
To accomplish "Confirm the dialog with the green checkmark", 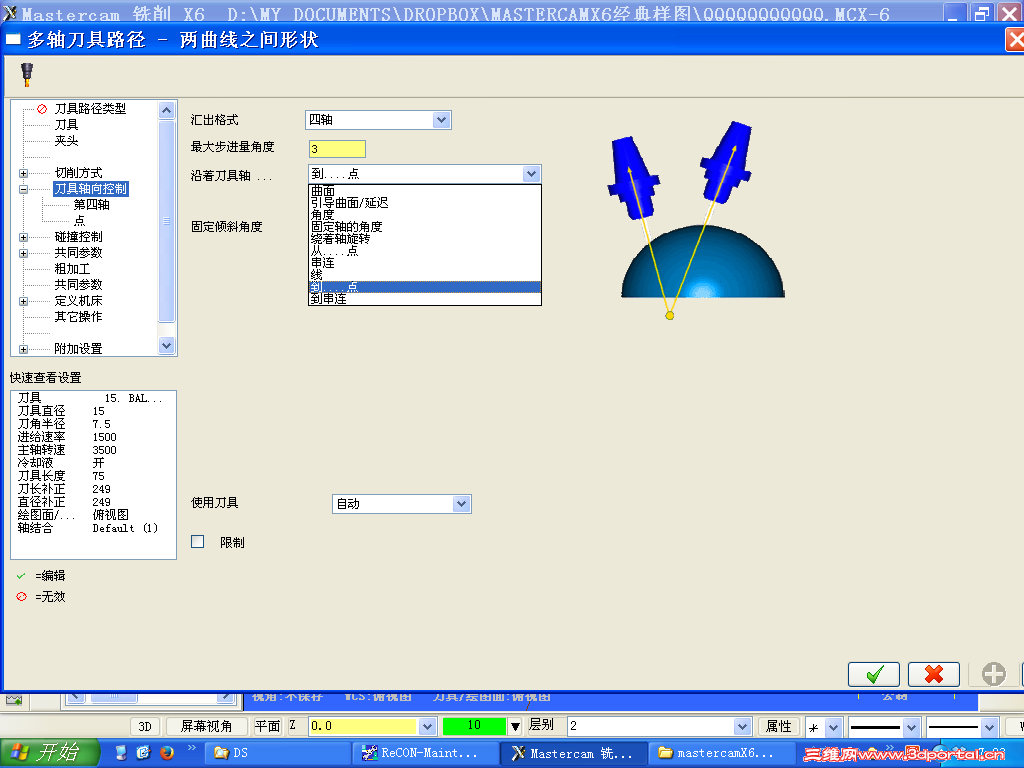I will coord(874,674).
